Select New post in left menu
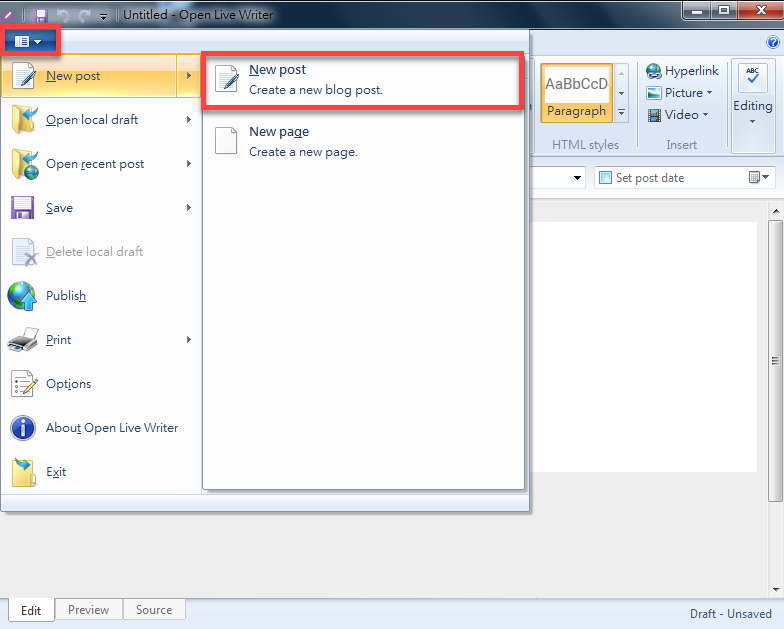 [x=89, y=76]
